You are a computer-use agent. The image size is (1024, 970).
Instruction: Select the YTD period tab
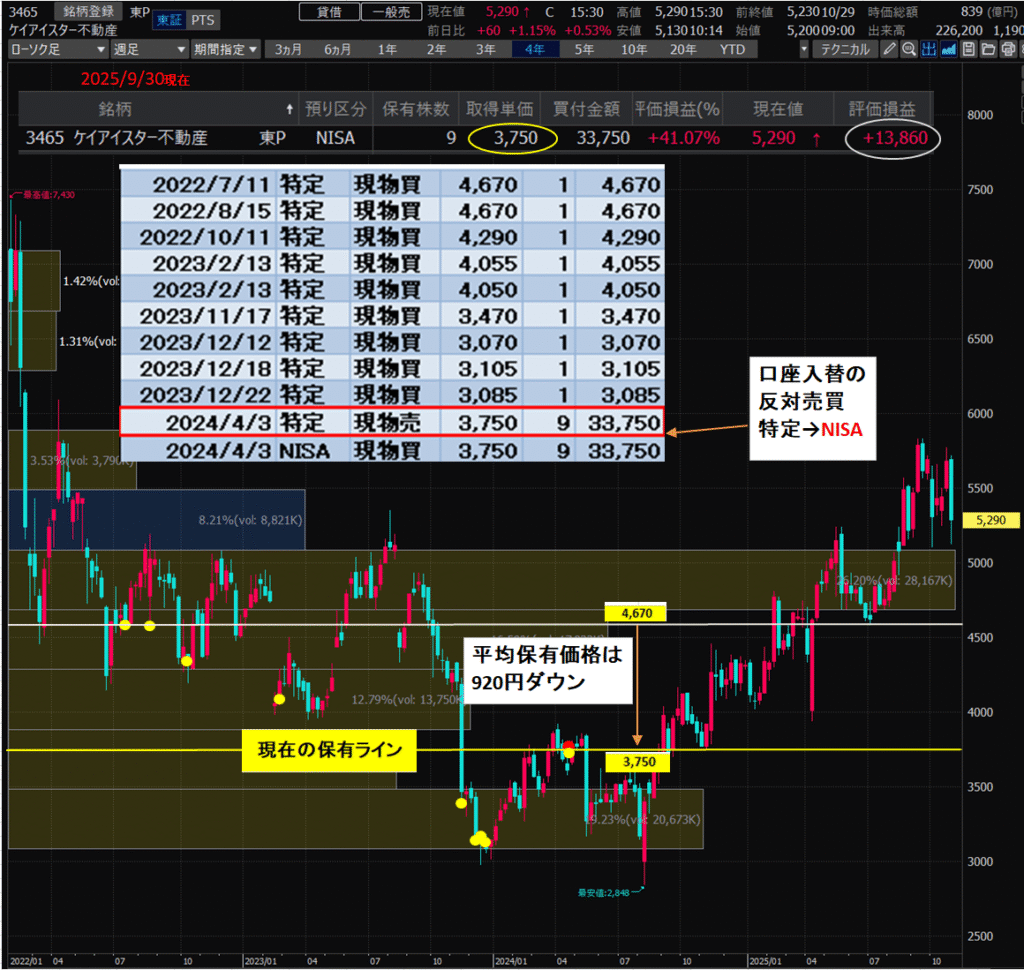coord(732,49)
